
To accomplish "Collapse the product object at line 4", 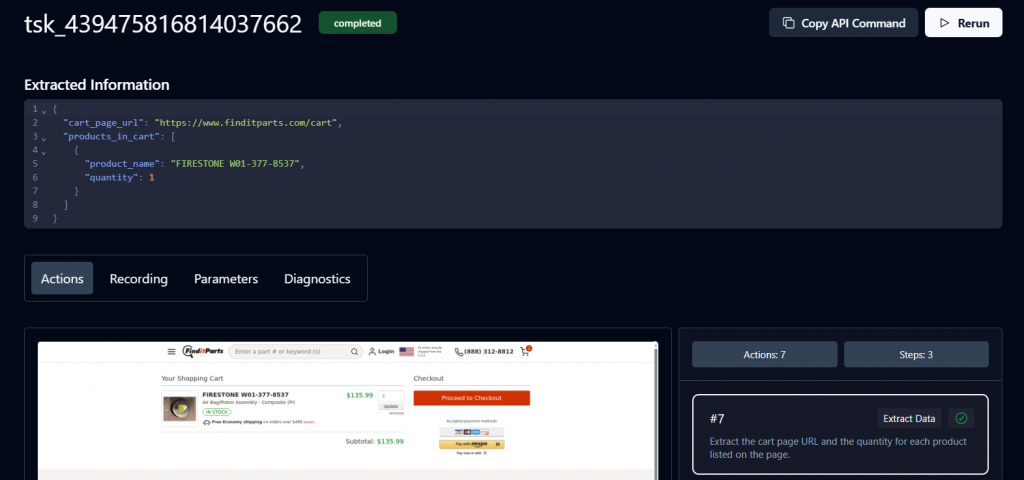I will (x=43, y=150).
